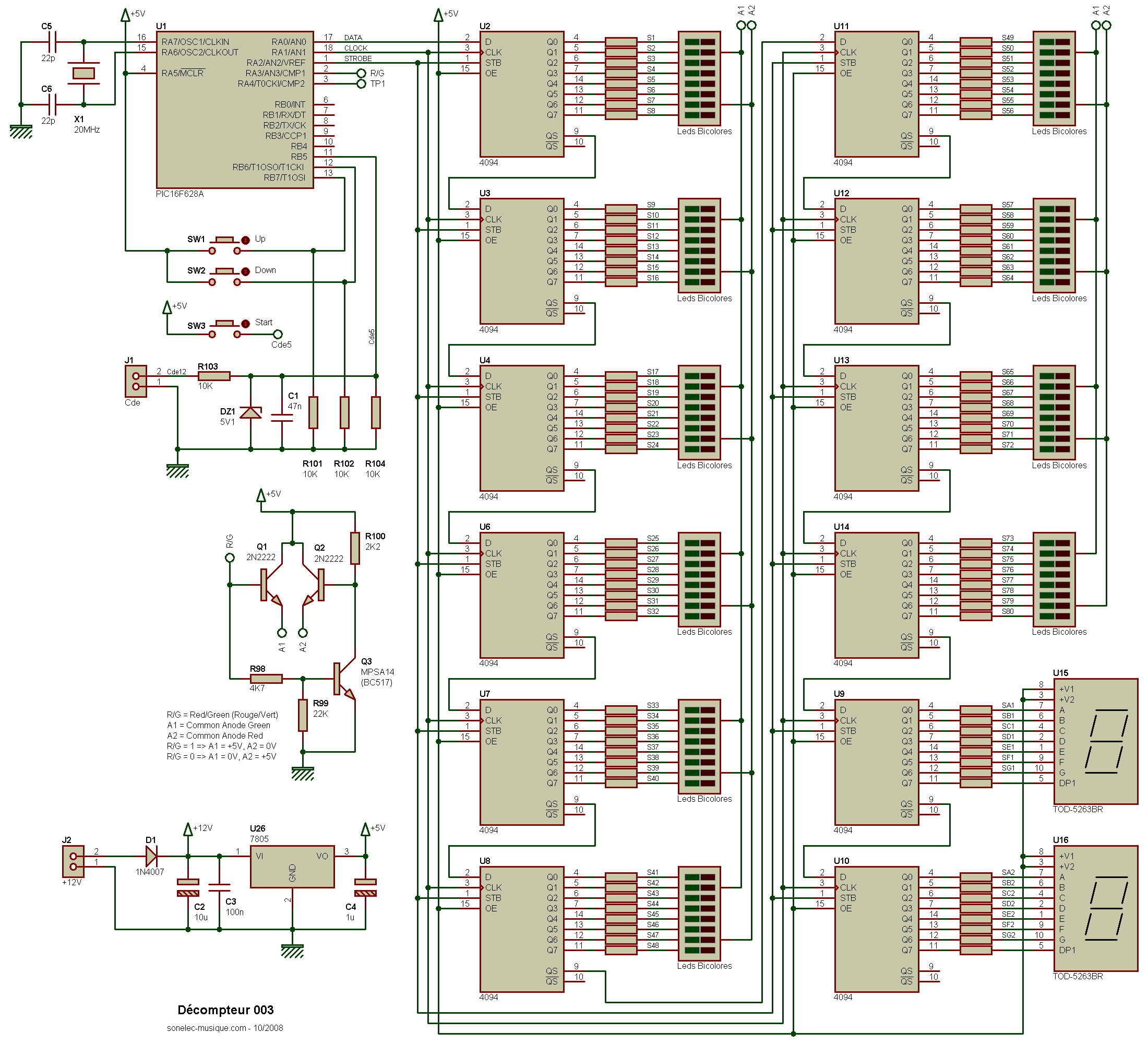Select resistor R101 body
The height and width of the screenshot is (1044, 1148).
pos(313,412)
